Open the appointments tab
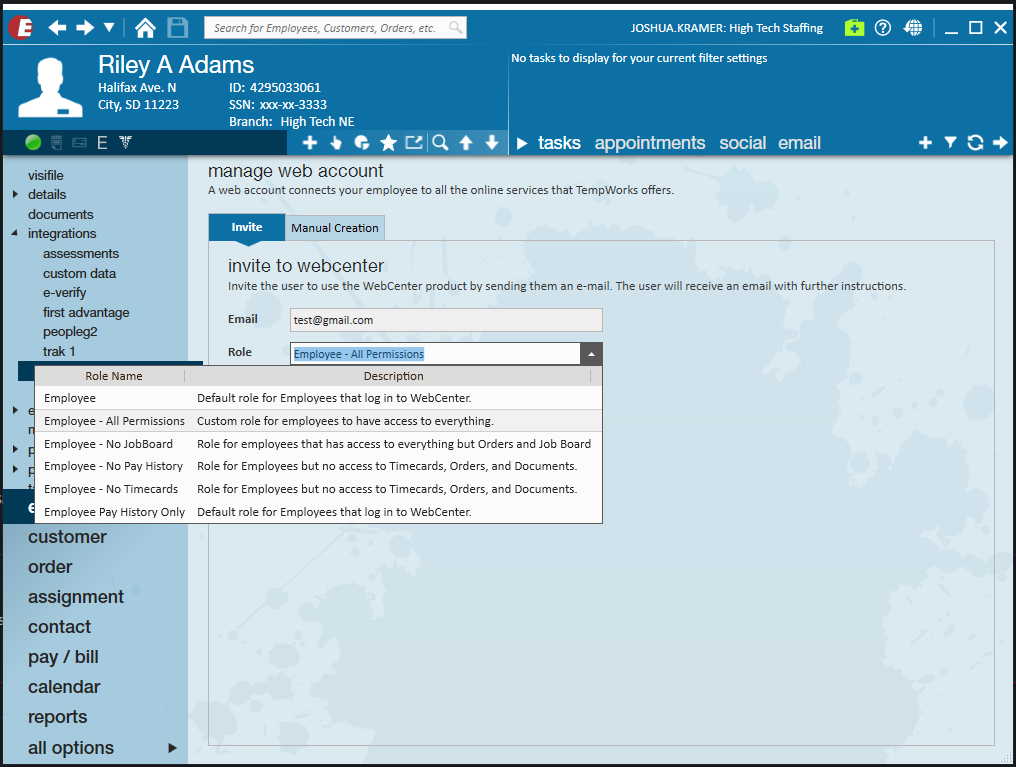 [650, 143]
